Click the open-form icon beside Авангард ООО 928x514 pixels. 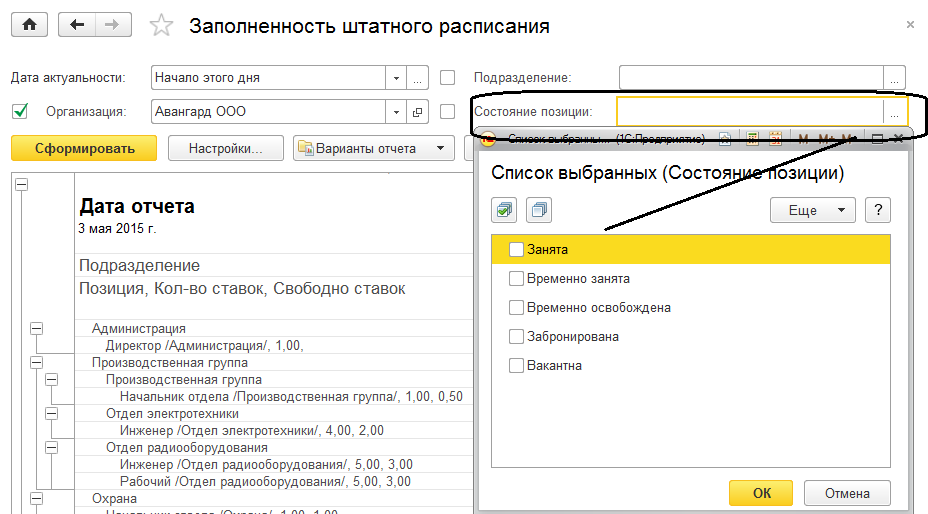click(x=418, y=112)
